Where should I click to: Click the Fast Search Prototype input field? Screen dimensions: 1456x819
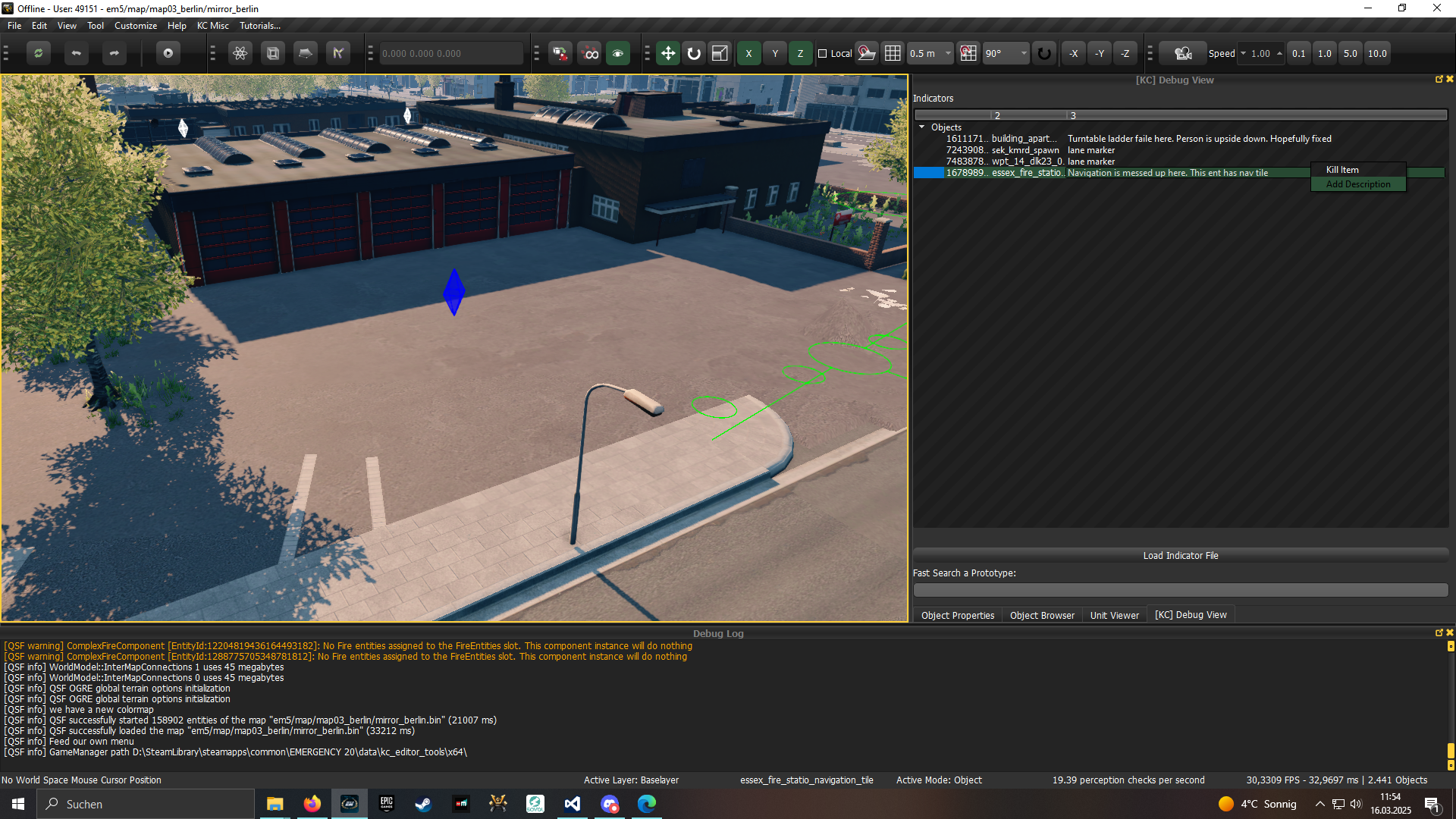[x=1180, y=589]
